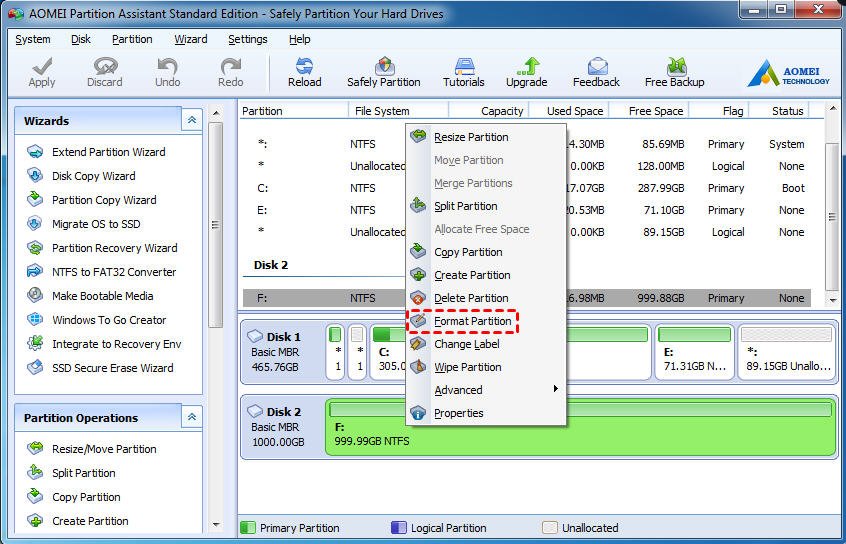Open Properties from context menu
The image size is (846, 544).
pyautogui.click(x=486, y=413)
